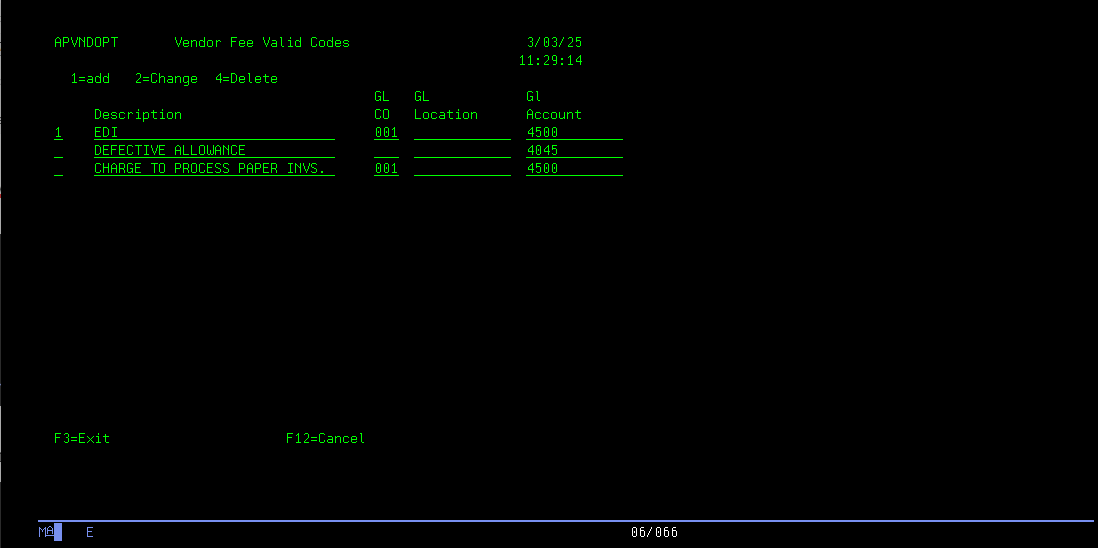1098x548 pixels.
Task: Click the CHARGE TO PROCESS PAPER INVS. description
Action: click(x=214, y=169)
